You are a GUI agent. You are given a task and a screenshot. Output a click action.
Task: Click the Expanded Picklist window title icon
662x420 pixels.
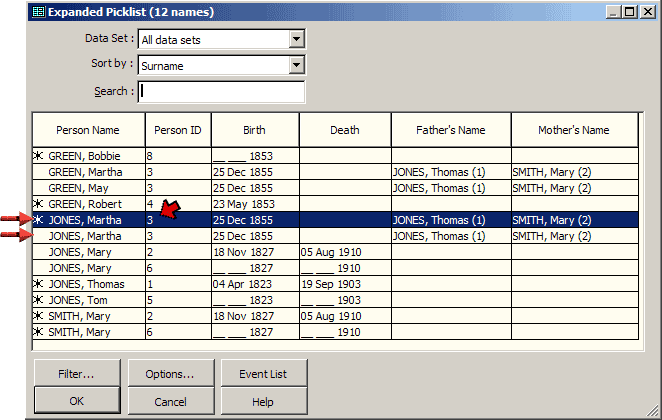point(11,12)
